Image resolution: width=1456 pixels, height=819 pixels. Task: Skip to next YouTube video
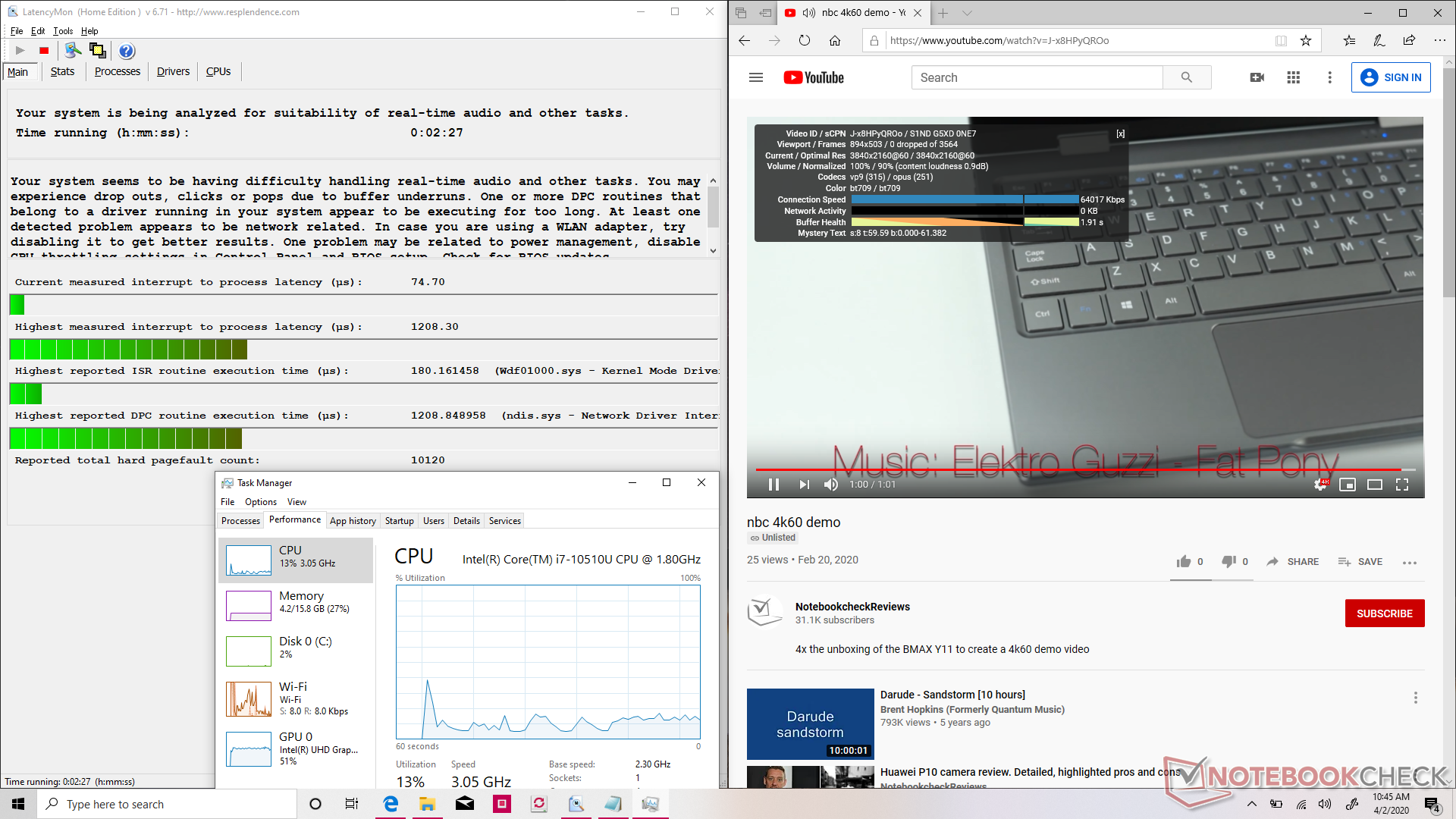click(804, 485)
